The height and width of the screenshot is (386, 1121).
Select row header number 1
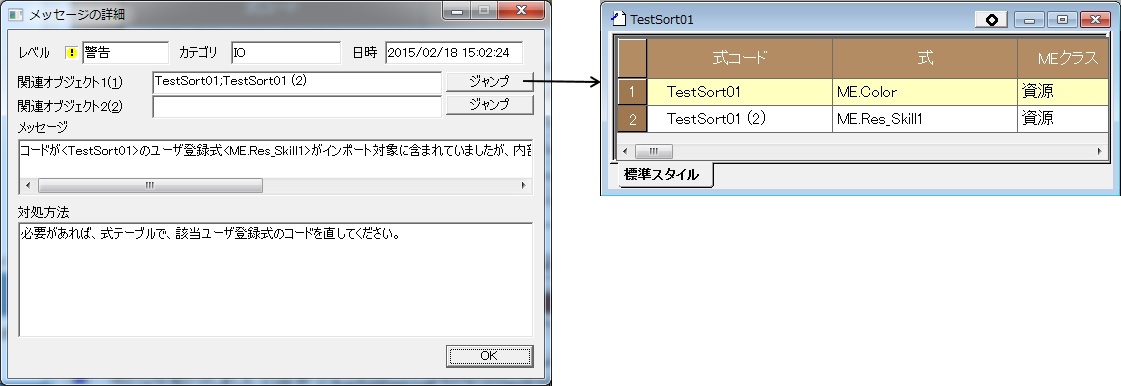click(x=633, y=92)
